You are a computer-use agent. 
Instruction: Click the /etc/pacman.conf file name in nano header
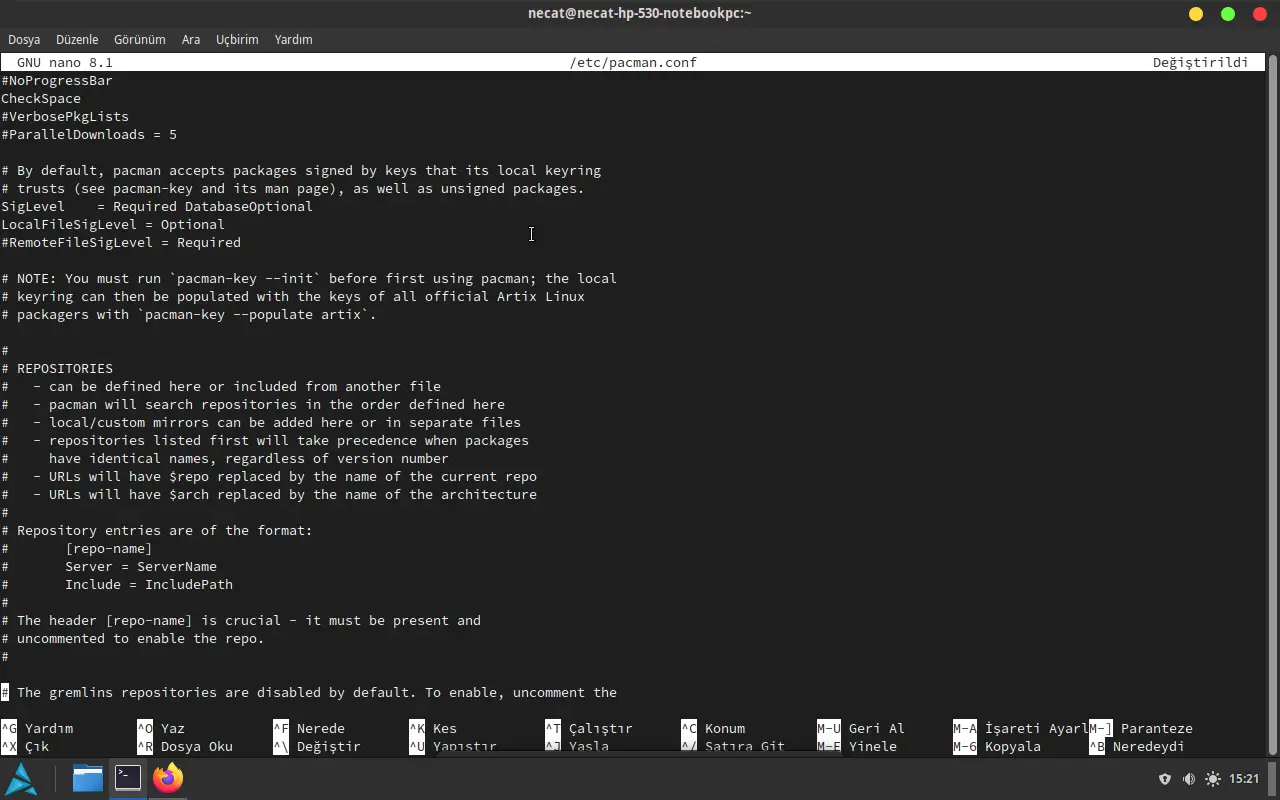[633, 63]
